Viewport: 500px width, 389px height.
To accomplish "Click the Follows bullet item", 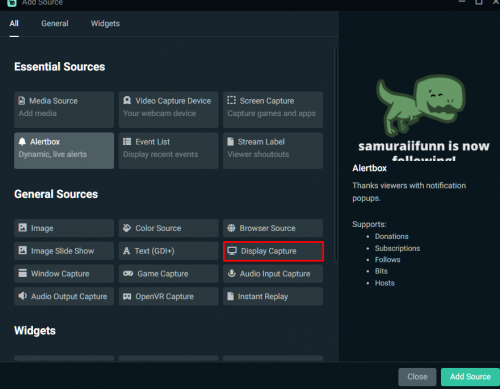I will [388, 260].
